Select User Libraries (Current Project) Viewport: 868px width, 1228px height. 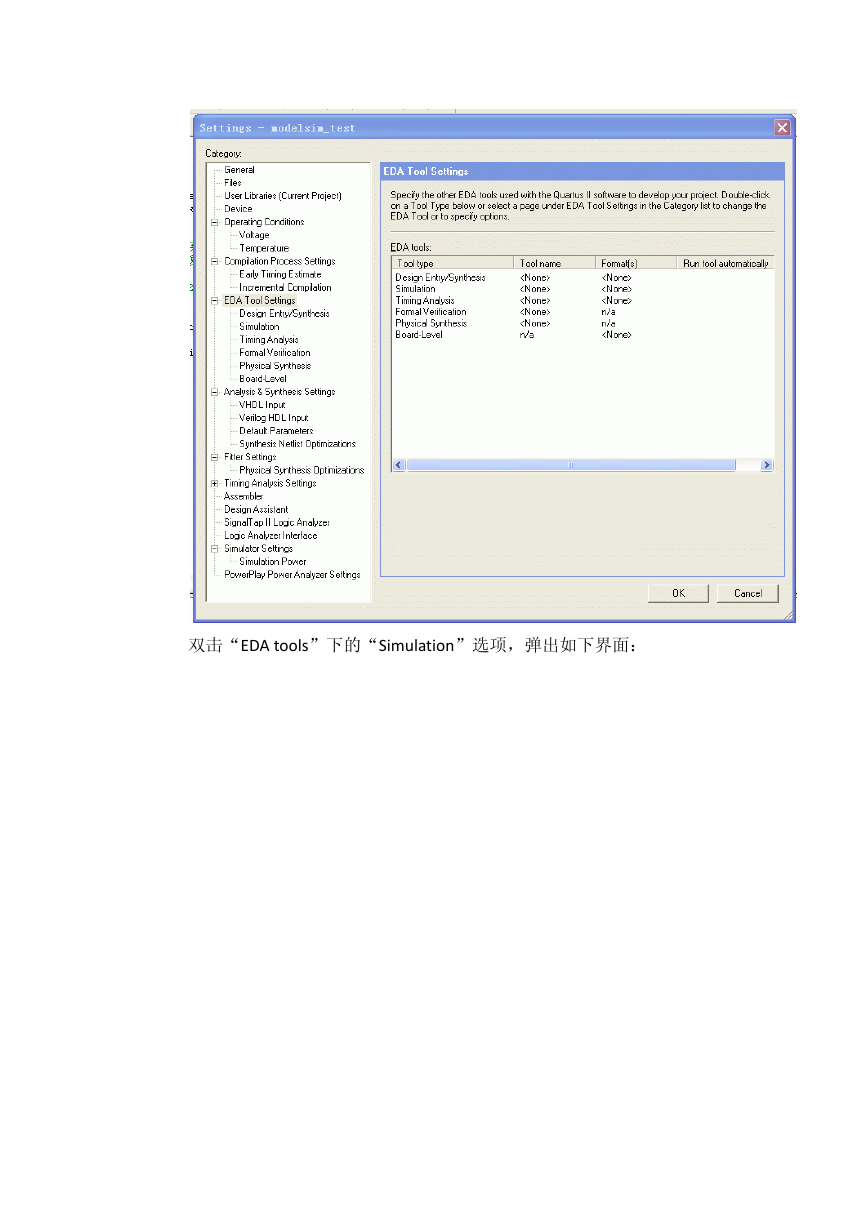283,196
